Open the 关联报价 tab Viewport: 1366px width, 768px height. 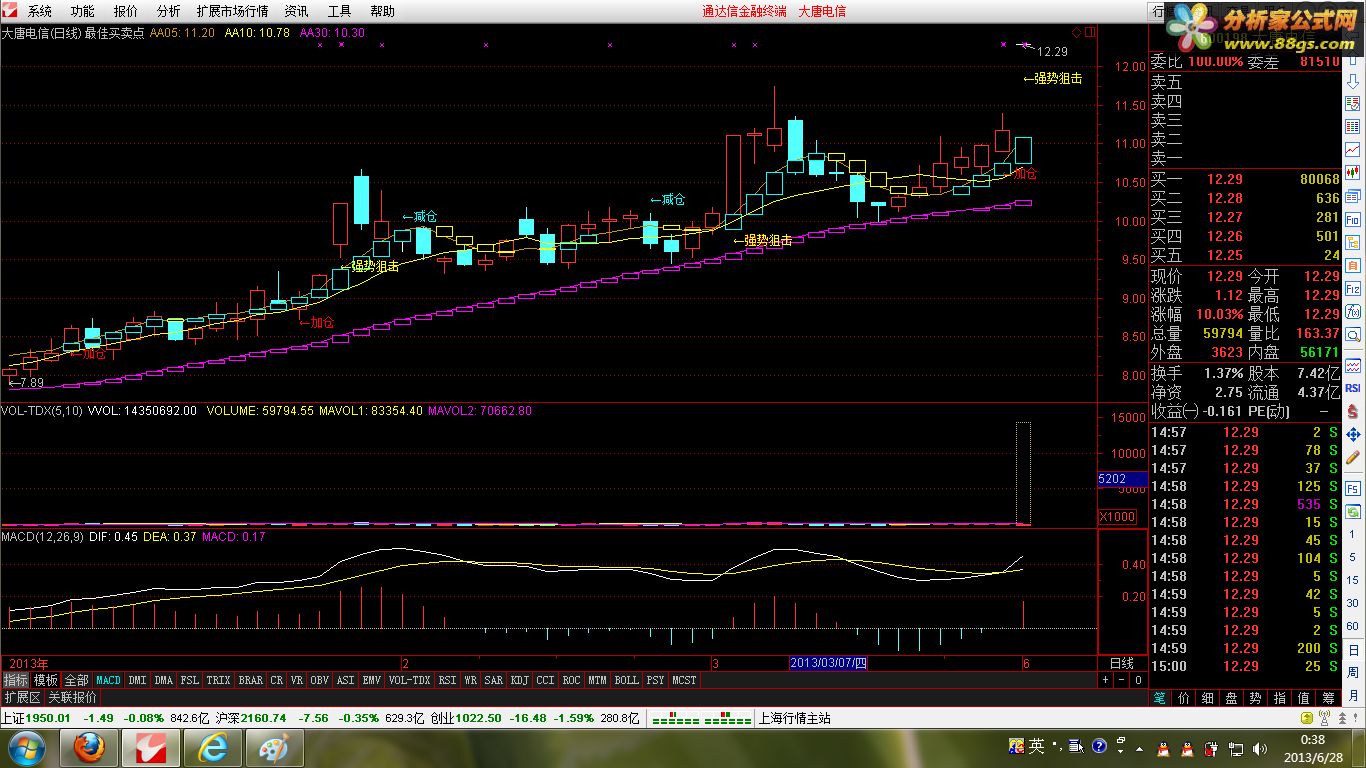coord(73,697)
